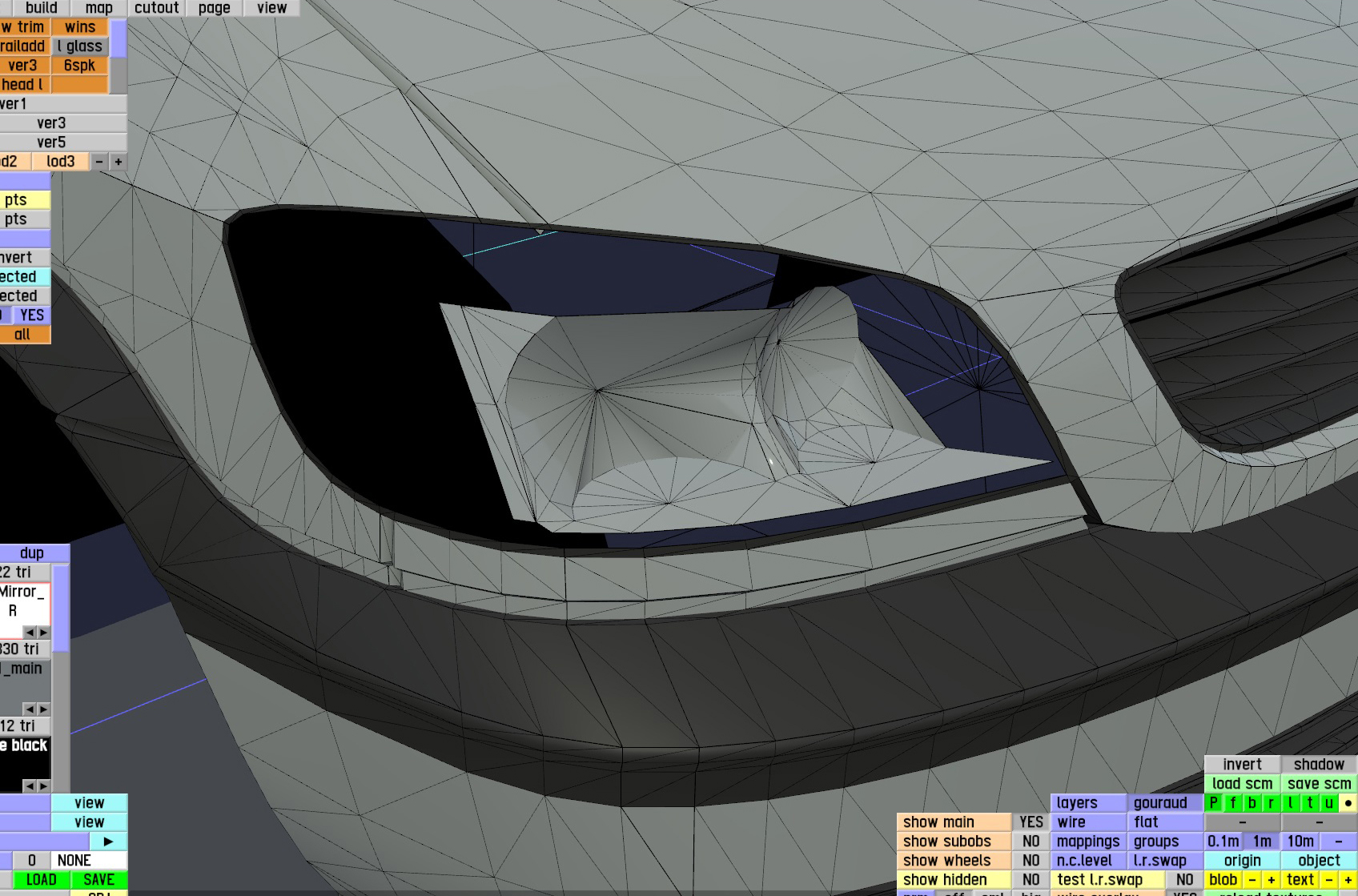Select the lod3 tab
The width and height of the screenshot is (1358, 896).
point(61,162)
